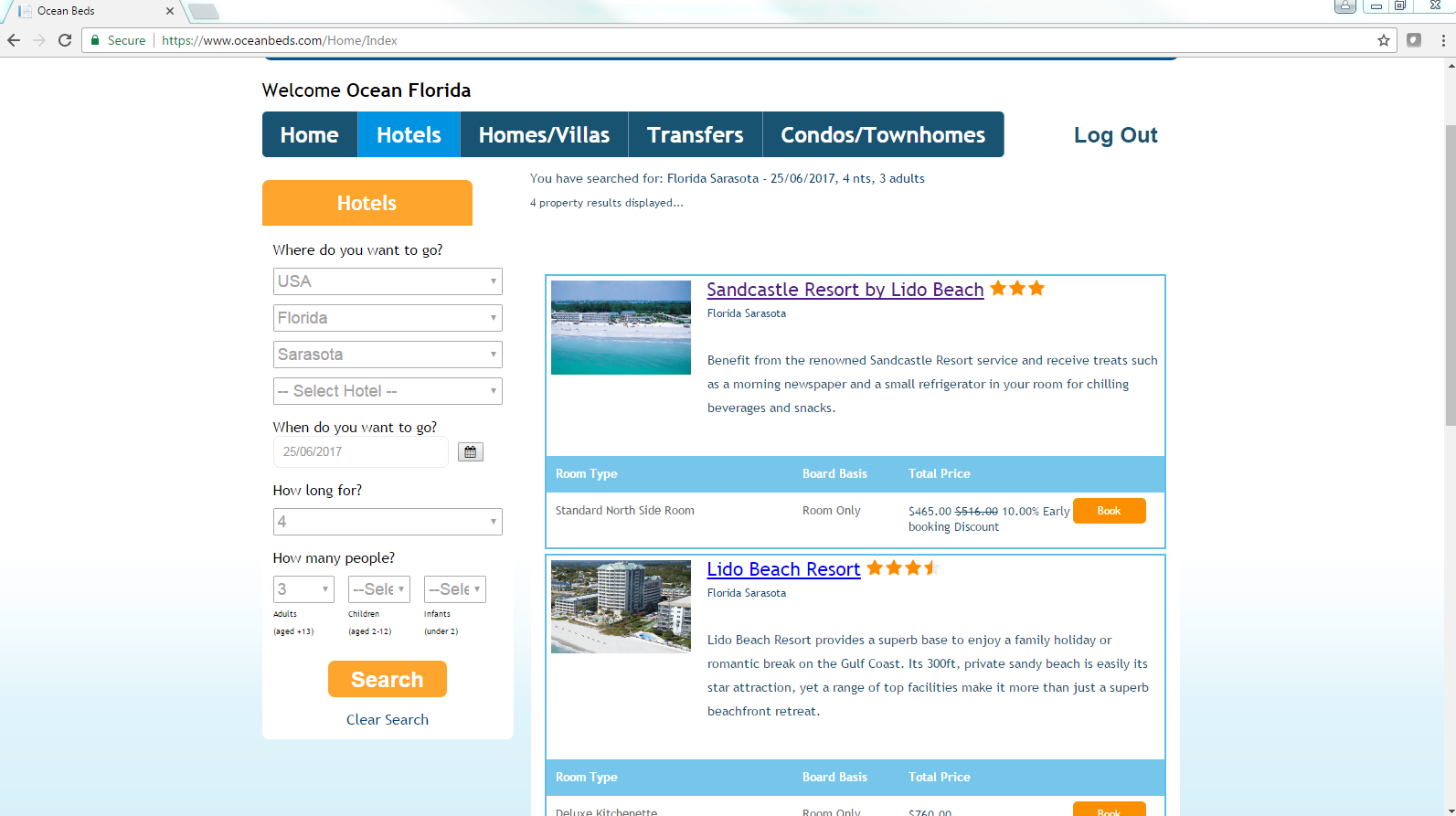Open a new browser tab

[204, 11]
